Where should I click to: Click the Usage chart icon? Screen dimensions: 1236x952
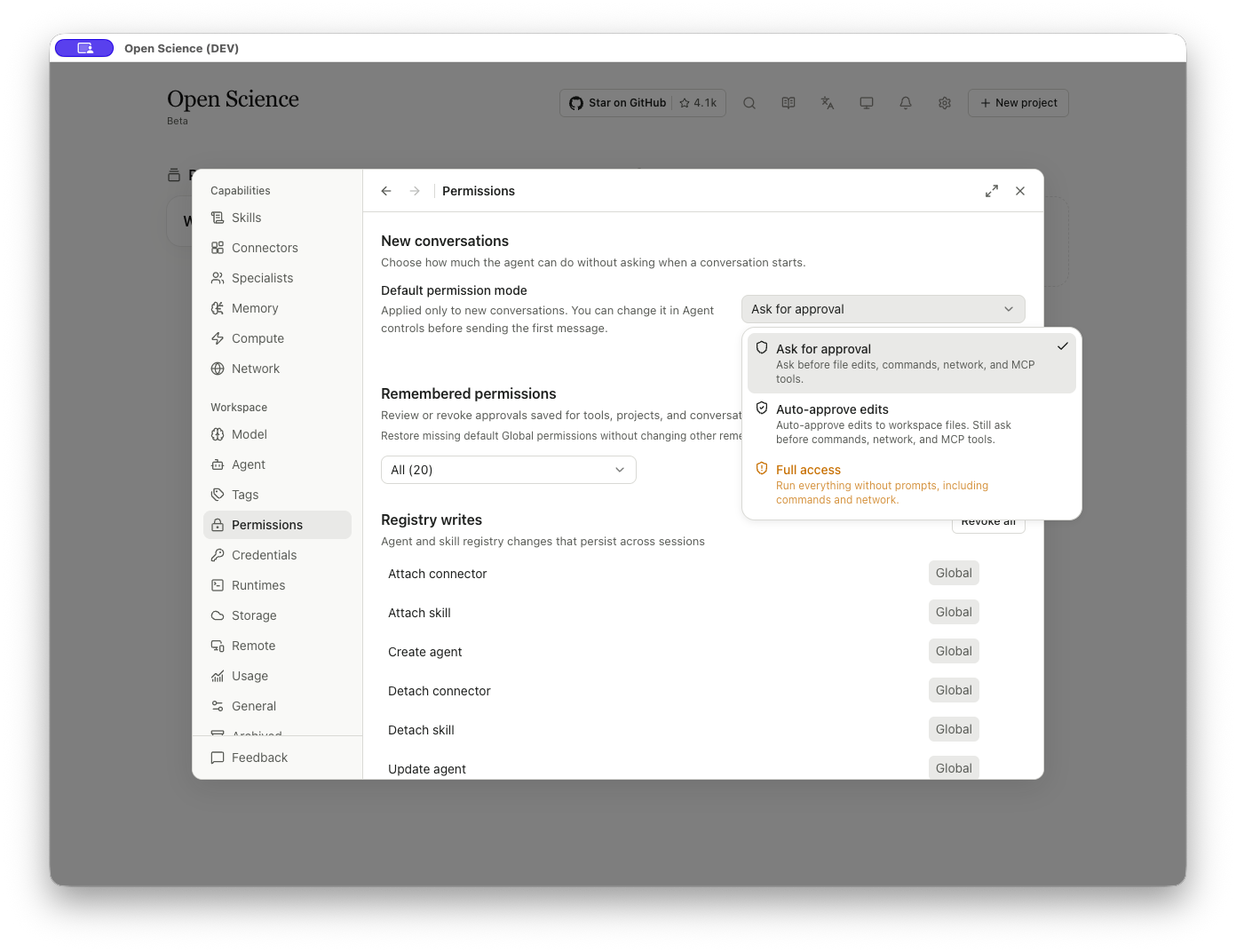point(218,676)
